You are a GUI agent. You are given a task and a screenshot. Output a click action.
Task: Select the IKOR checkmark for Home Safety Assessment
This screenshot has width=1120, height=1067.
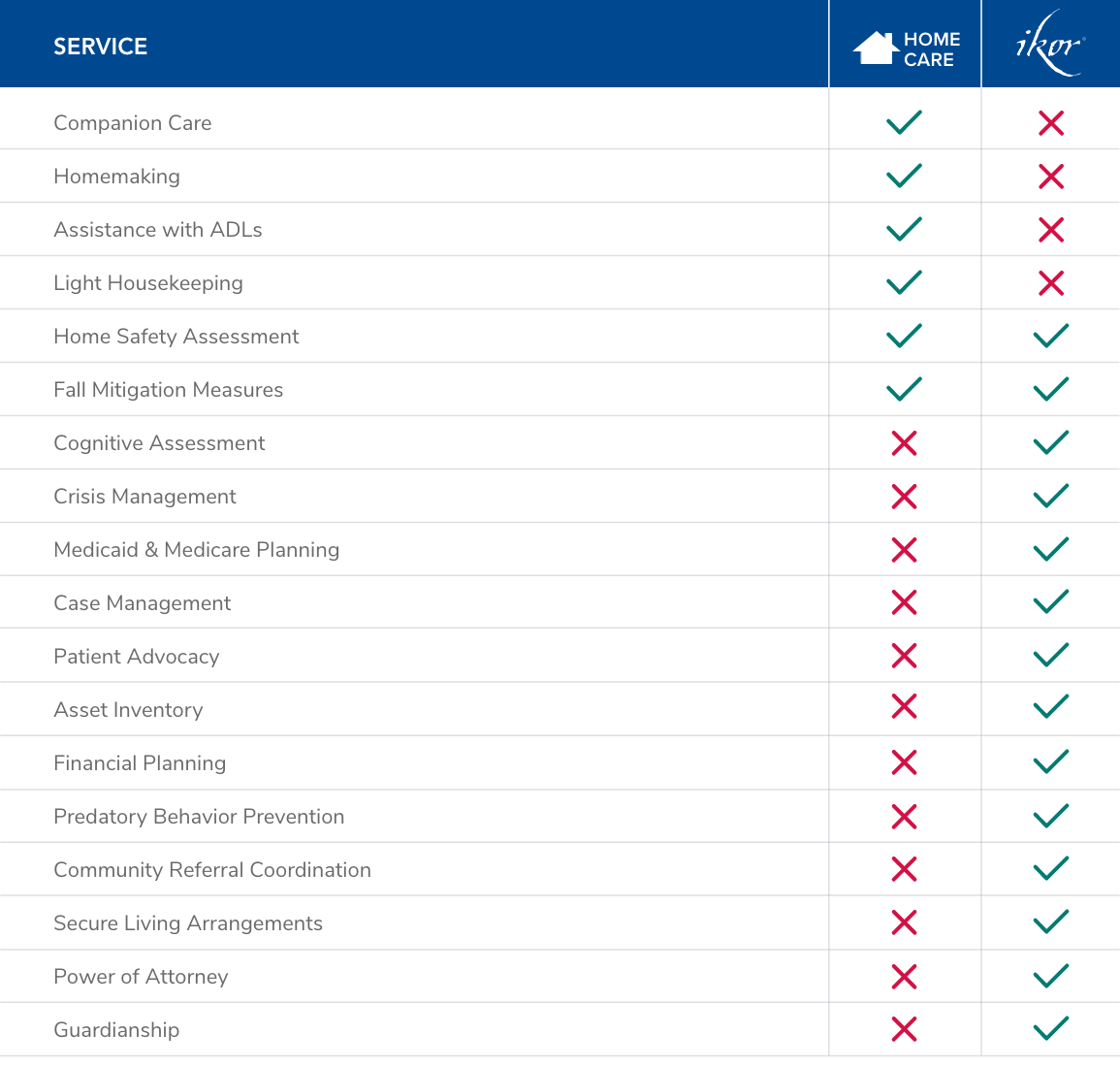pos(1050,336)
